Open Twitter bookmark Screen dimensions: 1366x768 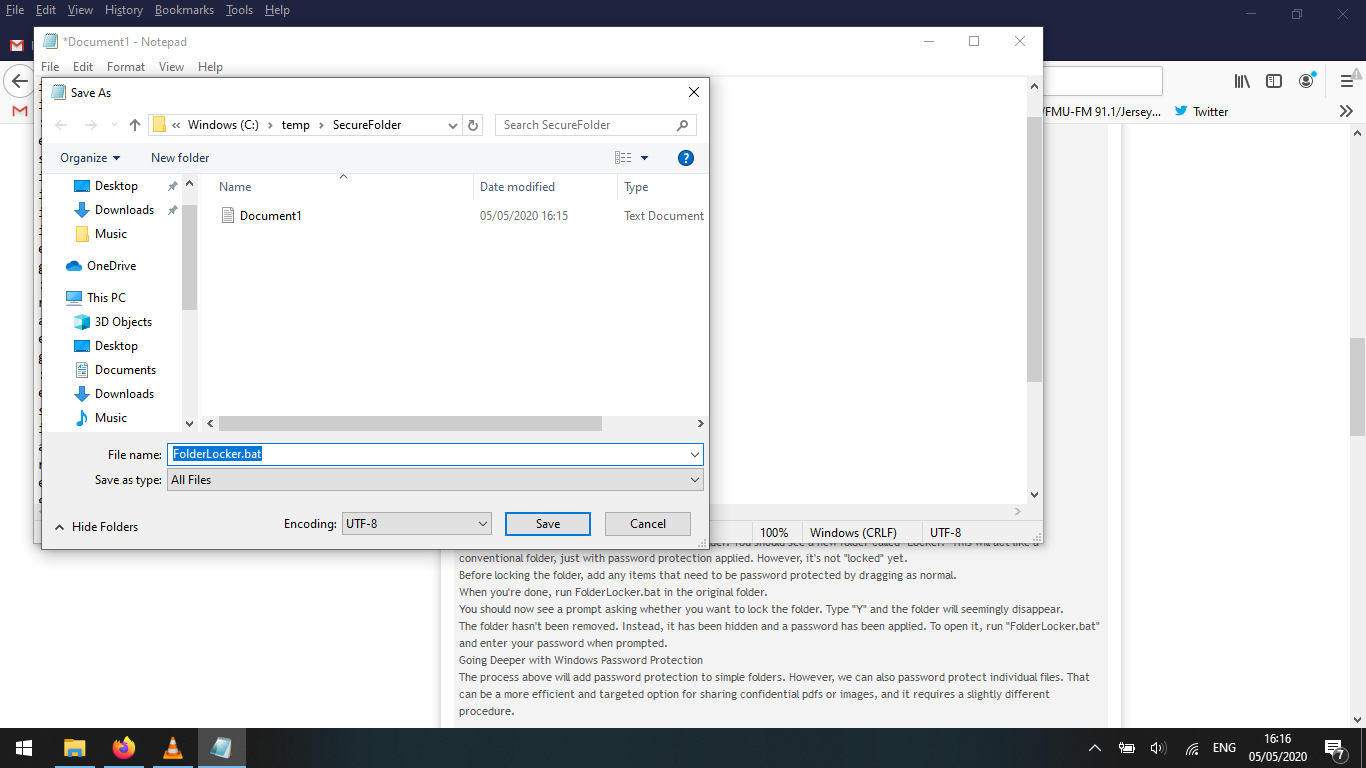tap(1201, 112)
